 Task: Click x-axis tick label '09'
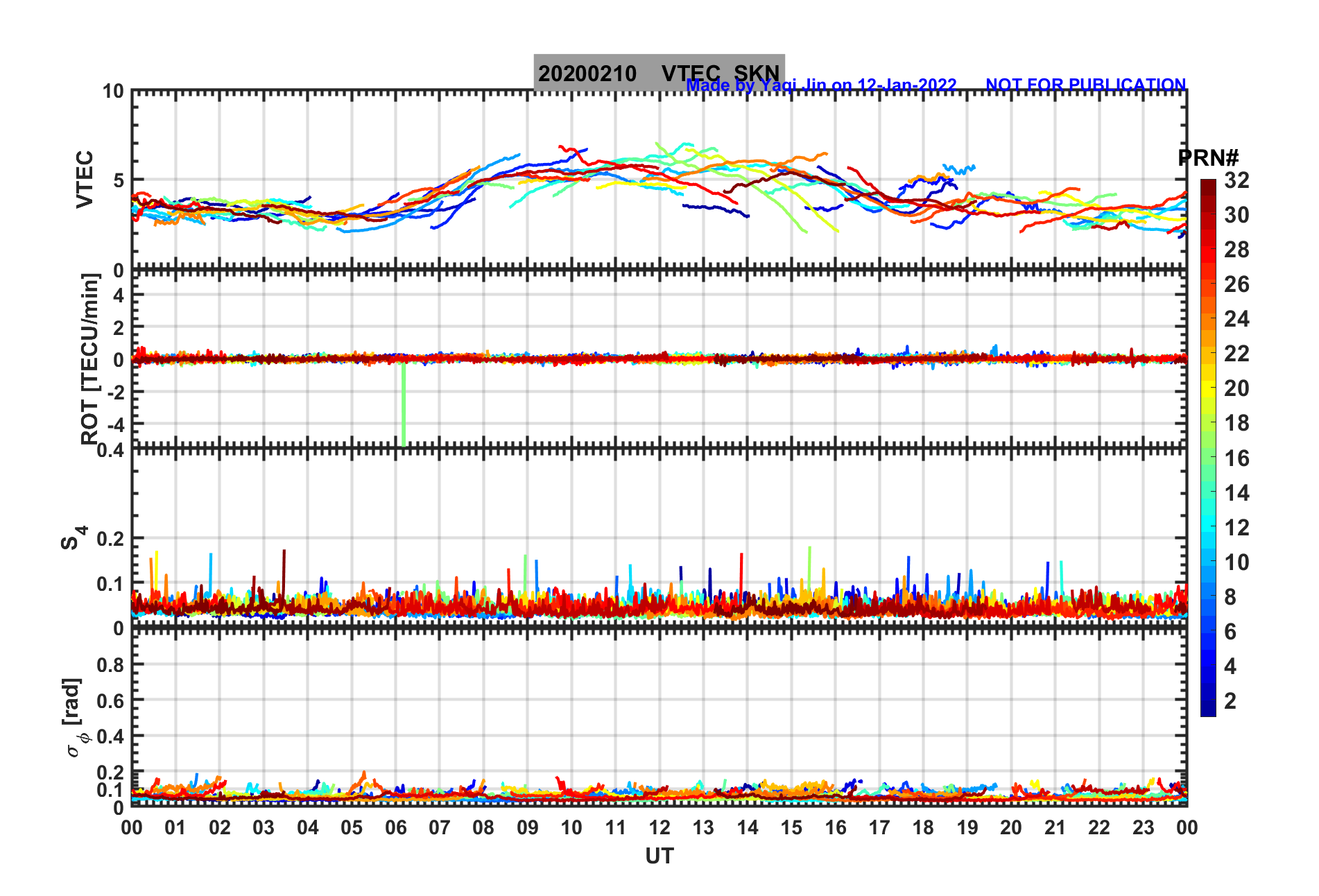pyautogui.click(x=527, y=827)
